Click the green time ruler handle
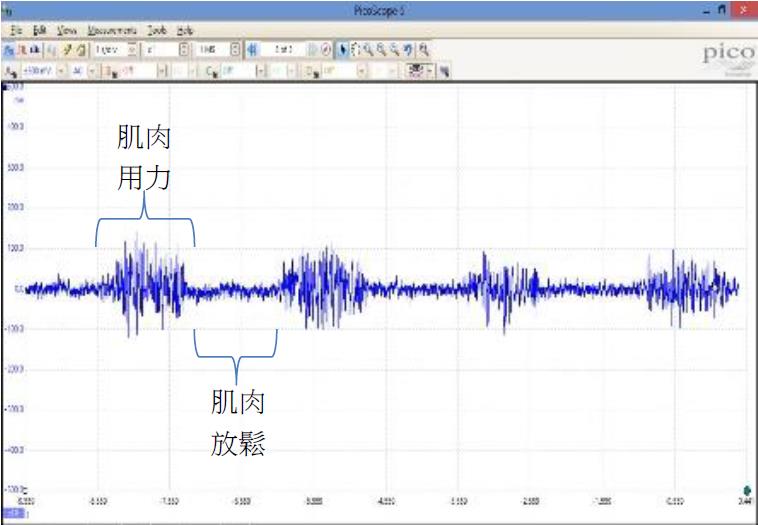 pos(747,491)
